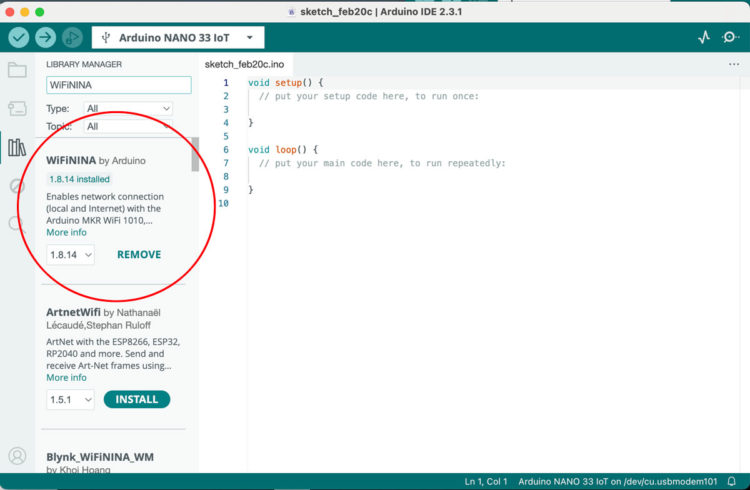The width and height of the screenshot is (750, 490).
Task: Expand the Type filter dropdown
Action: click(x=128, y=108)
